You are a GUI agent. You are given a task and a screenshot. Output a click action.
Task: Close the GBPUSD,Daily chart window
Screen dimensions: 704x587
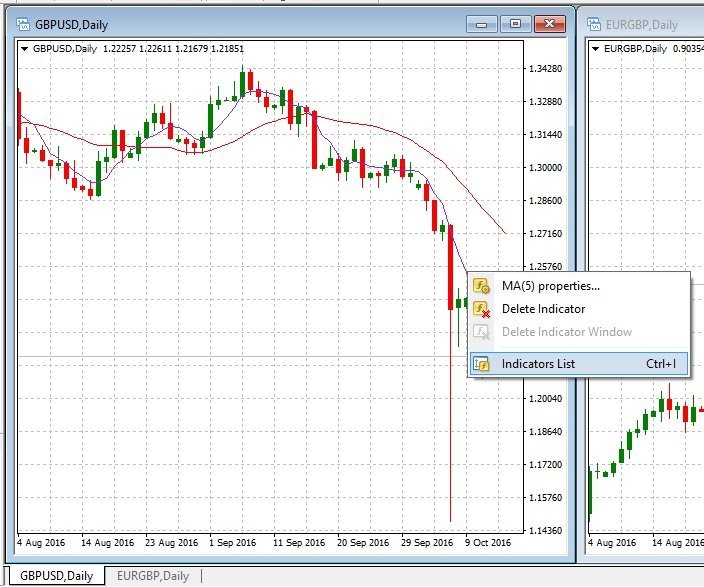coord(550,24)
